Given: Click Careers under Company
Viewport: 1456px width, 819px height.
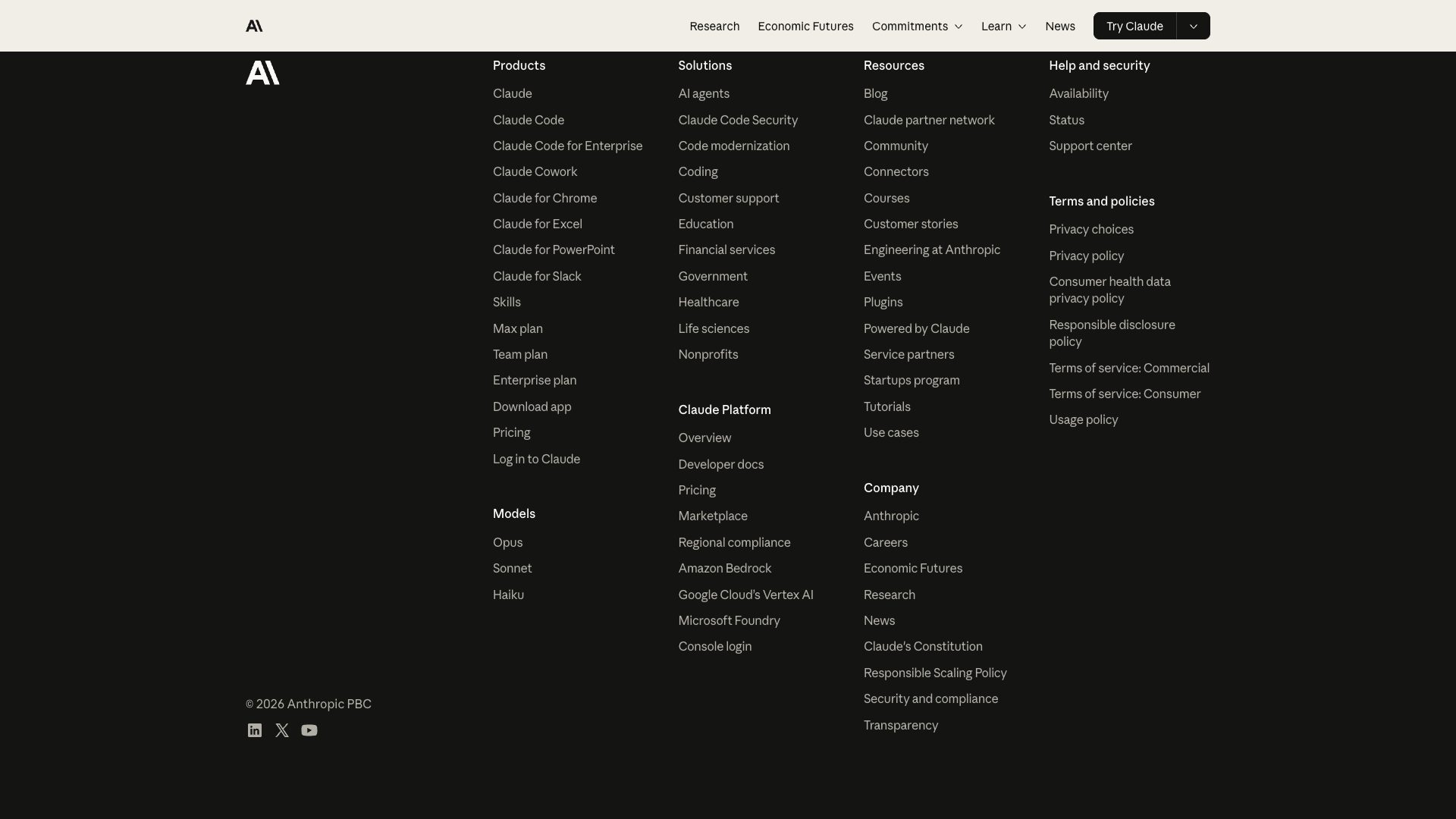Looking at the screenshot, I should click(885, 542).
